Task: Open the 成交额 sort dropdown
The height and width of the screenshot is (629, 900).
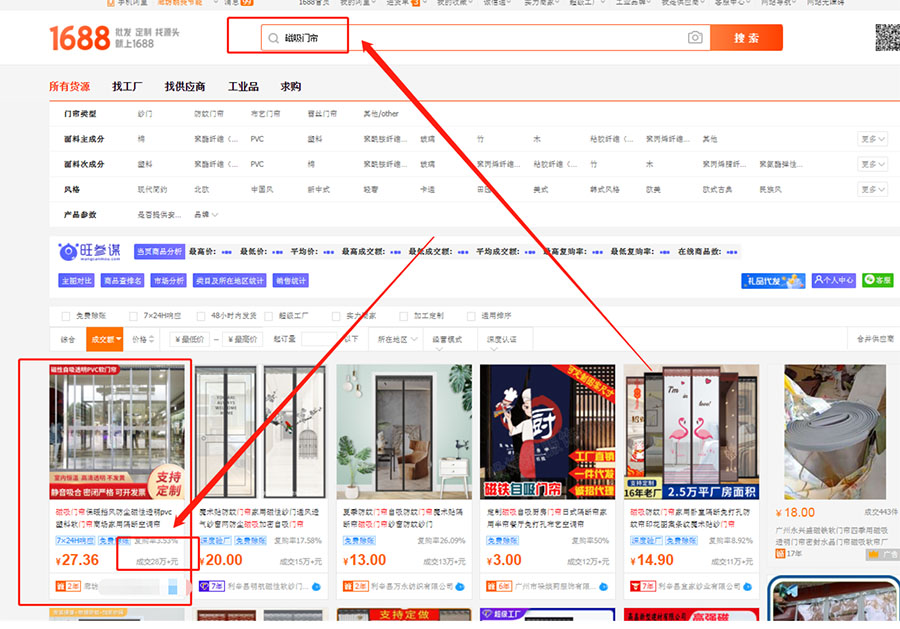Action: (x=104, y=339)
